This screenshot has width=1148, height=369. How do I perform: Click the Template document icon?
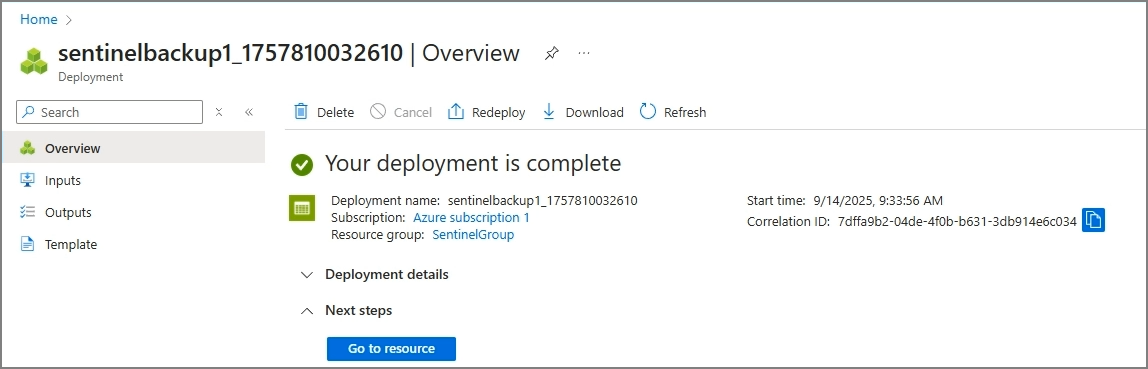click(x=28, y=245)
